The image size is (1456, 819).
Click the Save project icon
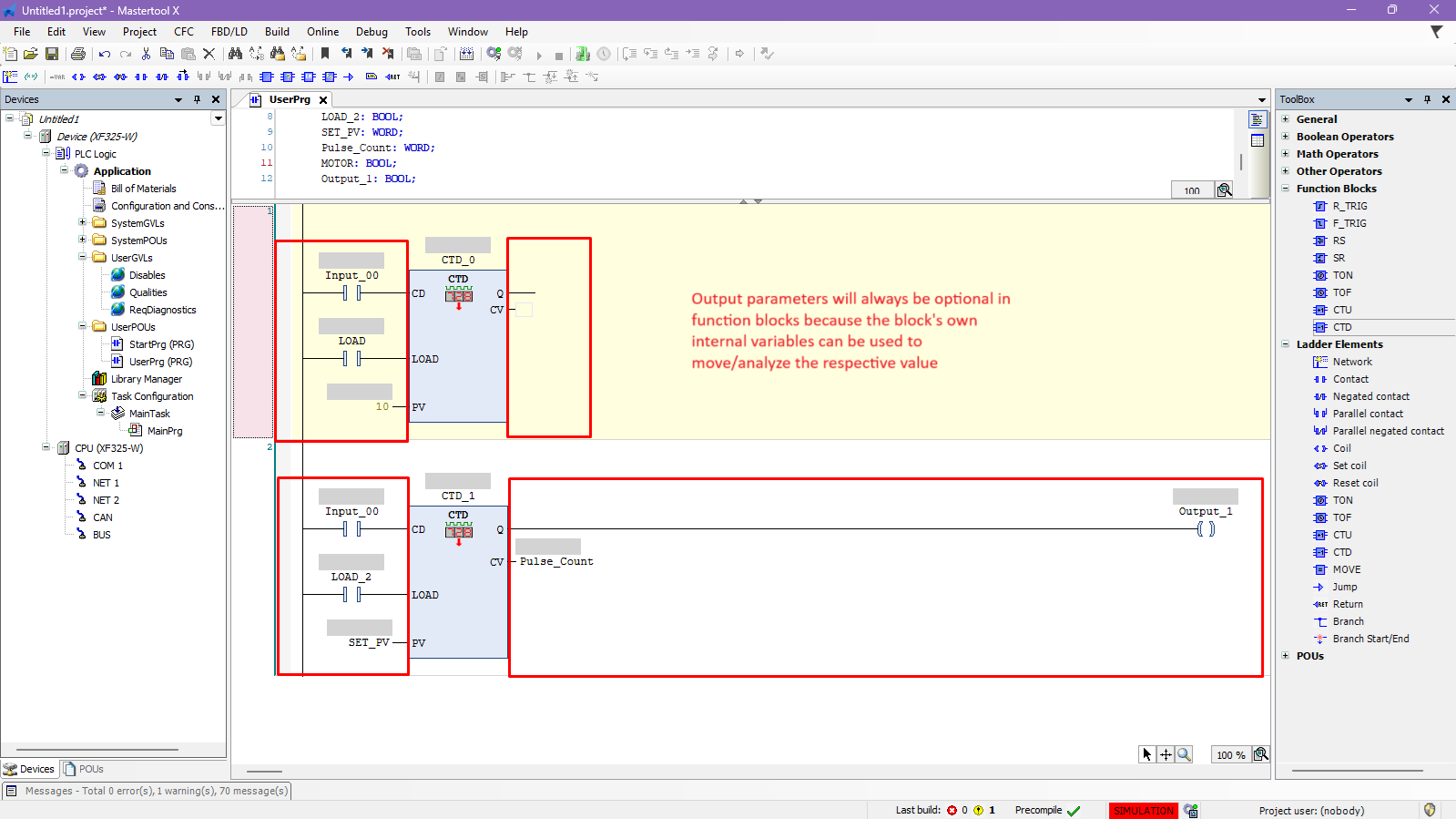(52, 55)
